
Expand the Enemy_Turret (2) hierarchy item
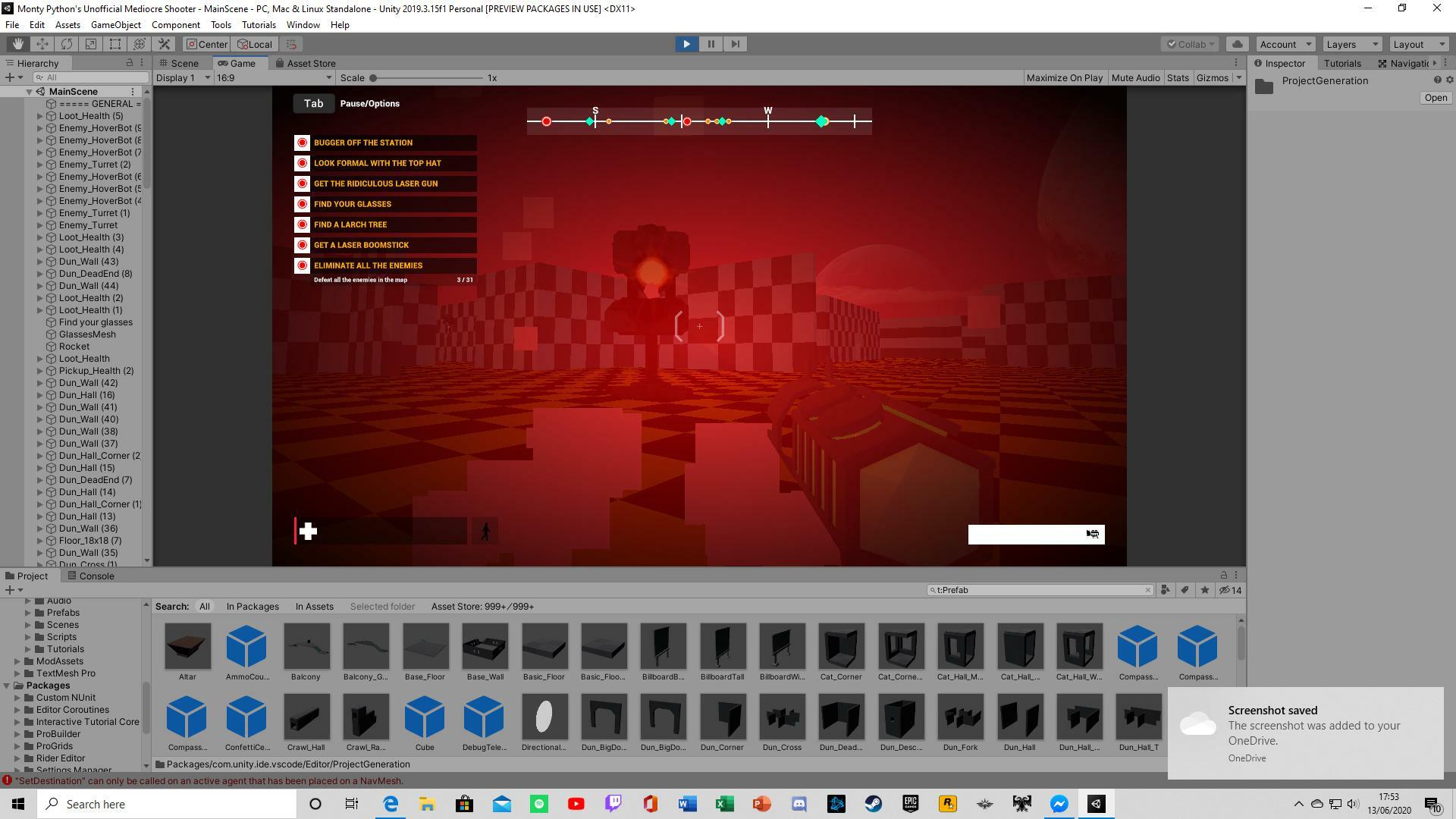[x=40, y=165]
